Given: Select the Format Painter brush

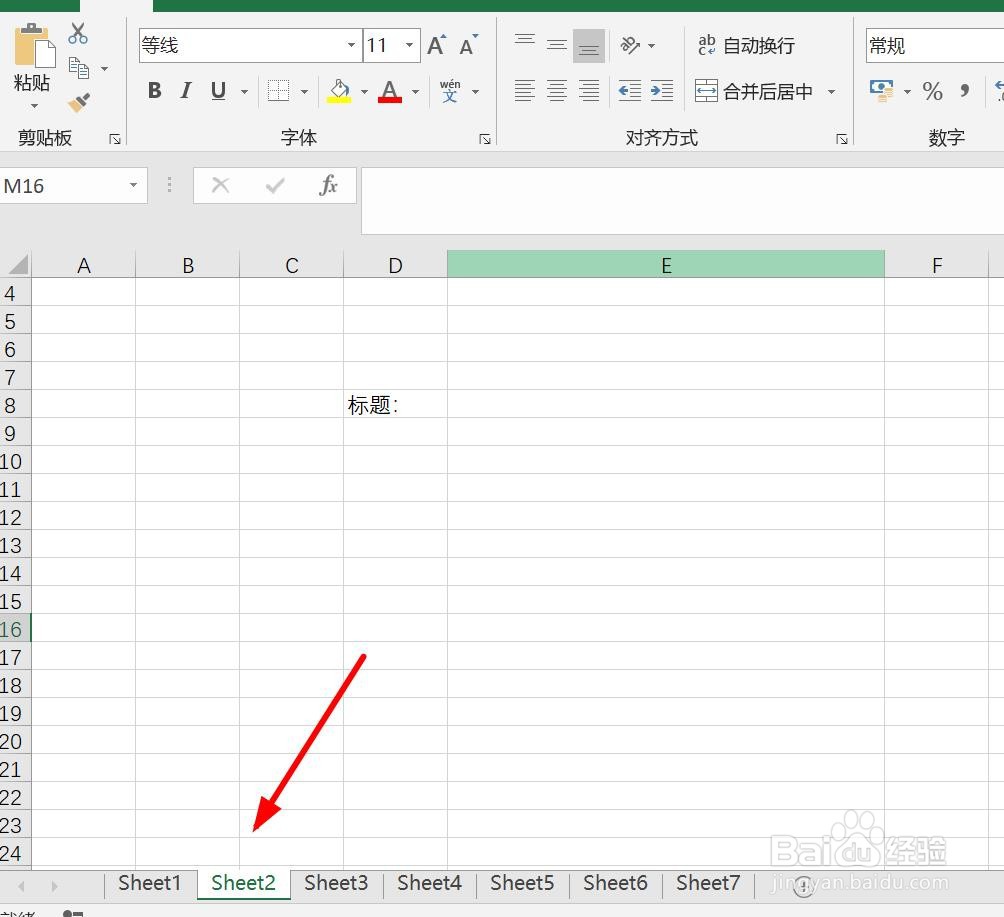Looking at the screenshot, I should tap(79, 102).
